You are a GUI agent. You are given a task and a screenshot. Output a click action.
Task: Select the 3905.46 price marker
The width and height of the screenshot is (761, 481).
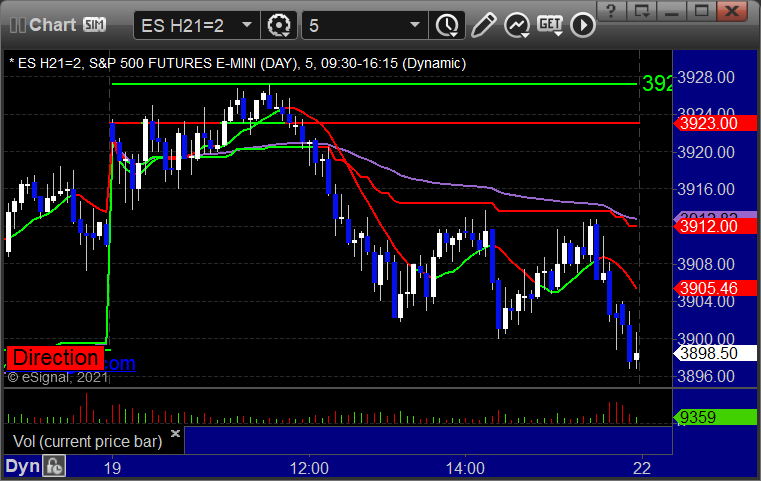coord(715,288)
